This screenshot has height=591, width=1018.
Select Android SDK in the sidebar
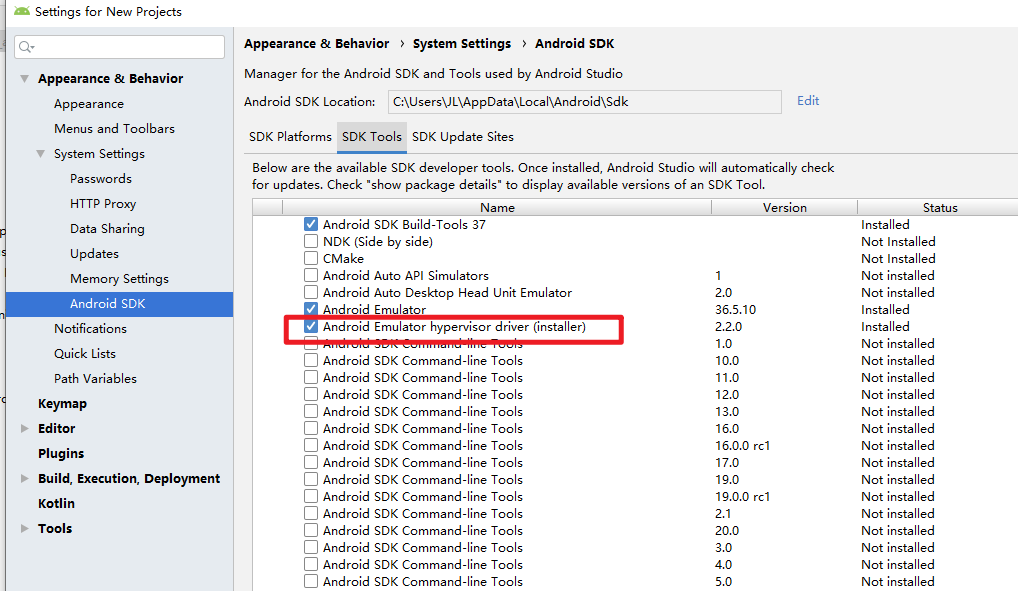point(119,304)
